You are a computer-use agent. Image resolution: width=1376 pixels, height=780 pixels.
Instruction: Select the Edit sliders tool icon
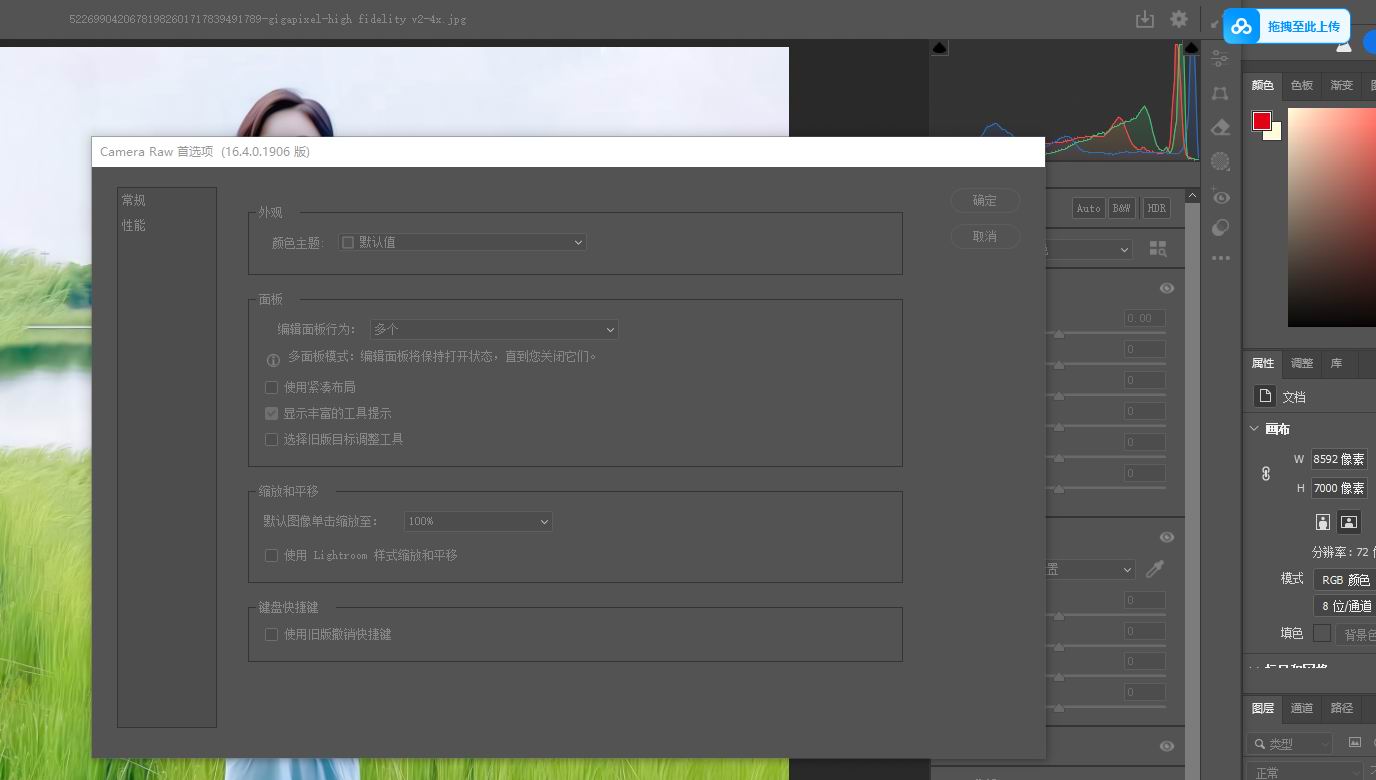click(x=1220, y=59)
